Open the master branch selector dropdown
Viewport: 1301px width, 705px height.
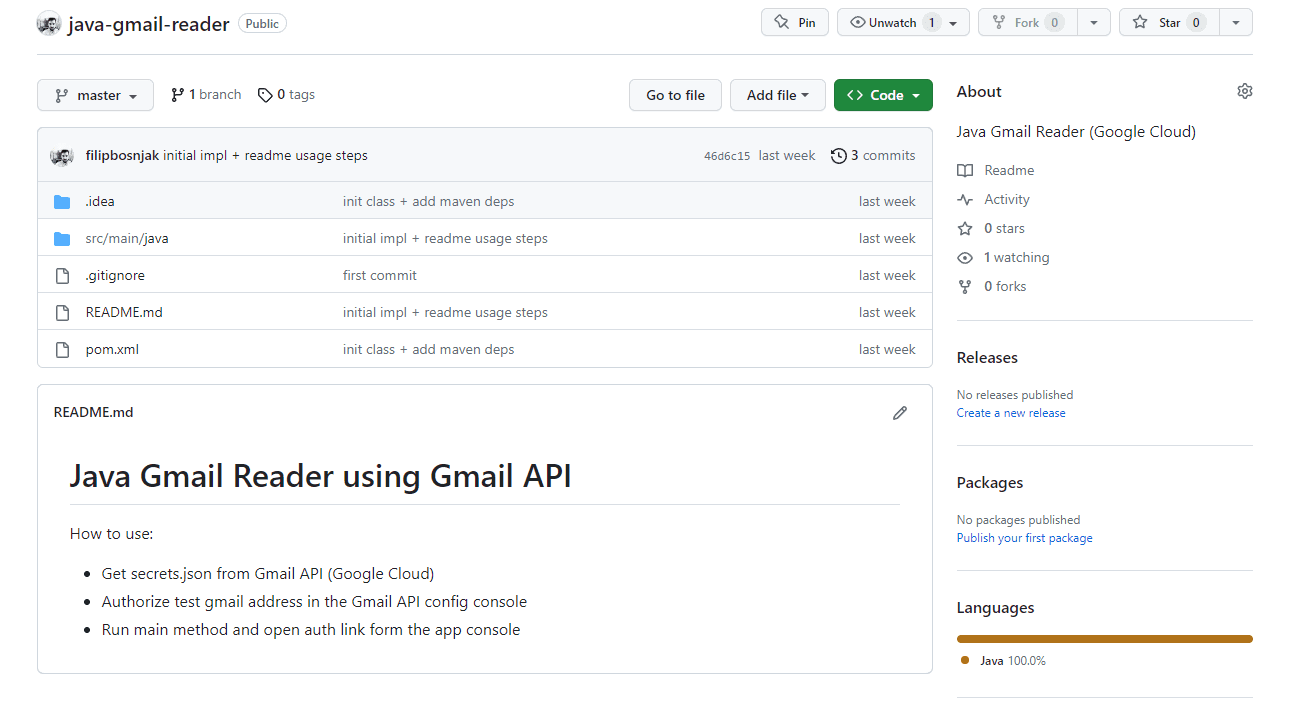pyautogui.click(x=95, y=95)
